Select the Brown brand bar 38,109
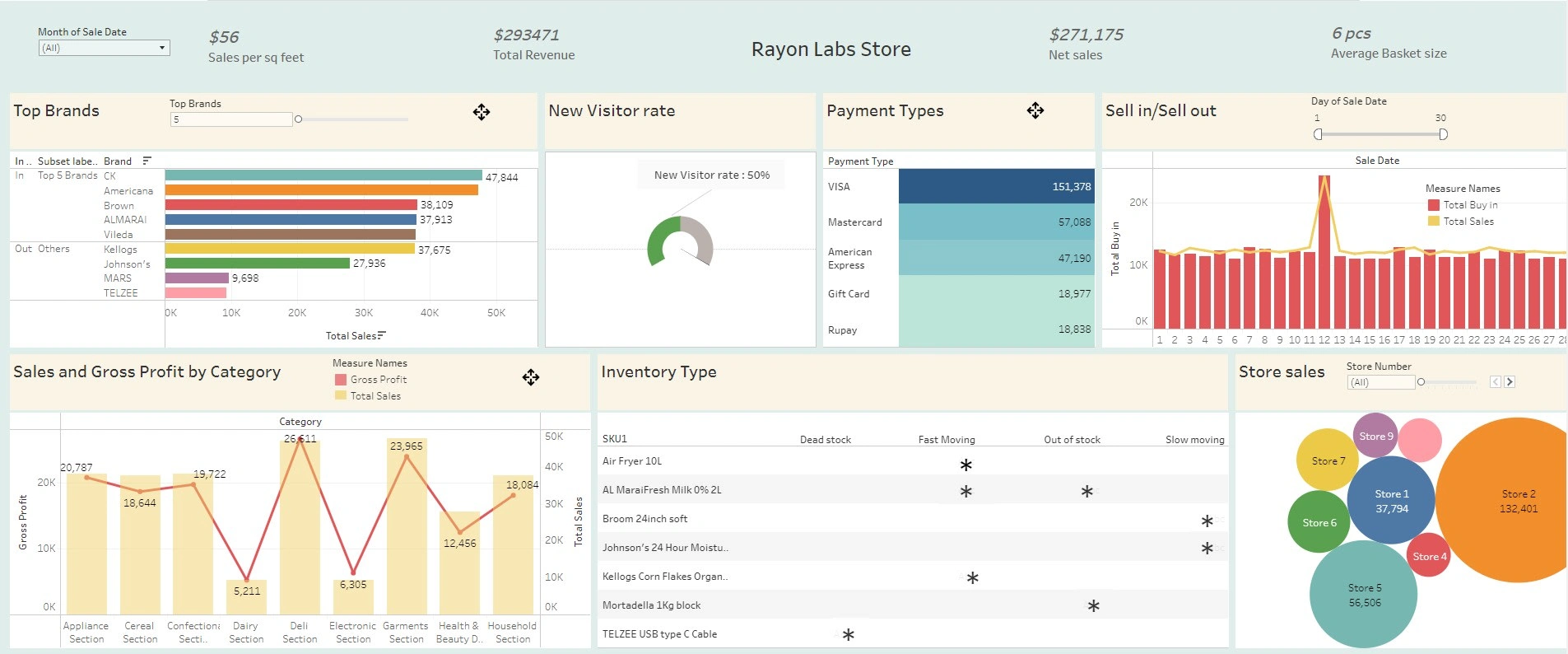 coord(291,205)
